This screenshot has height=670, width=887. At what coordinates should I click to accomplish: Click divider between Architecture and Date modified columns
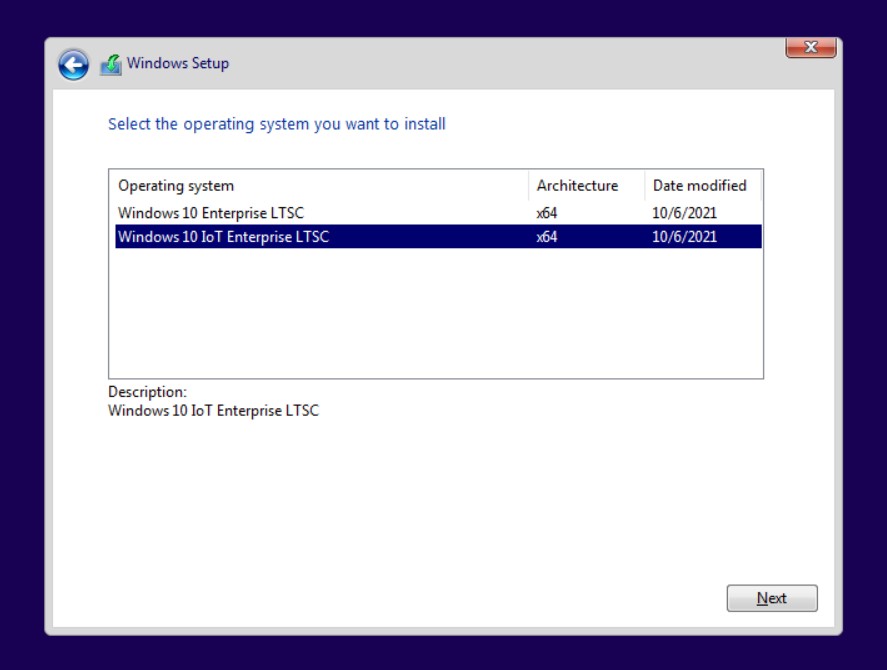pyautogui.click(x=645, y=186)
